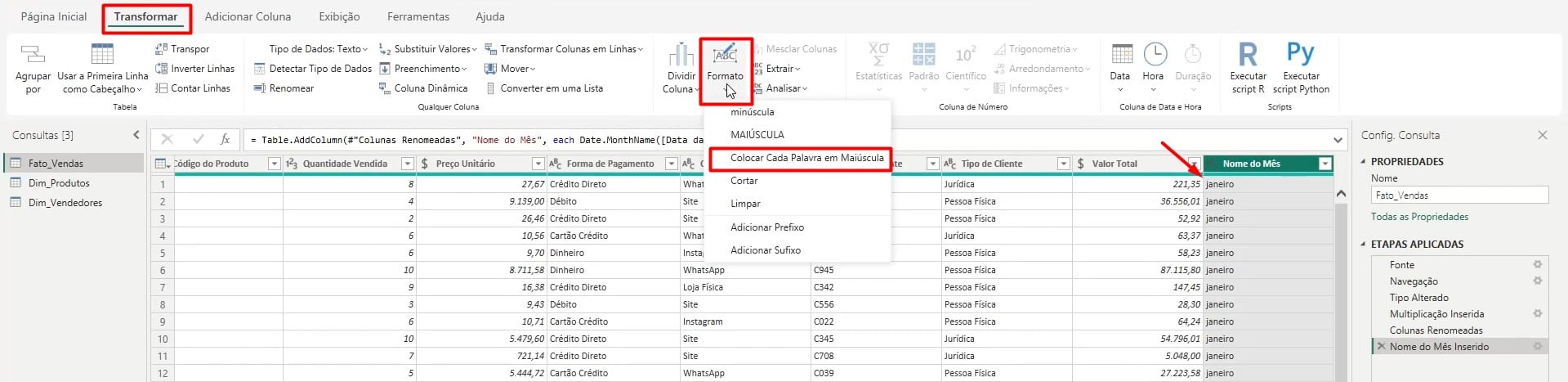Viewport: 1568px width, 382px height.
Task: Expand the formula bar chevron
Action: (1338, 140)
